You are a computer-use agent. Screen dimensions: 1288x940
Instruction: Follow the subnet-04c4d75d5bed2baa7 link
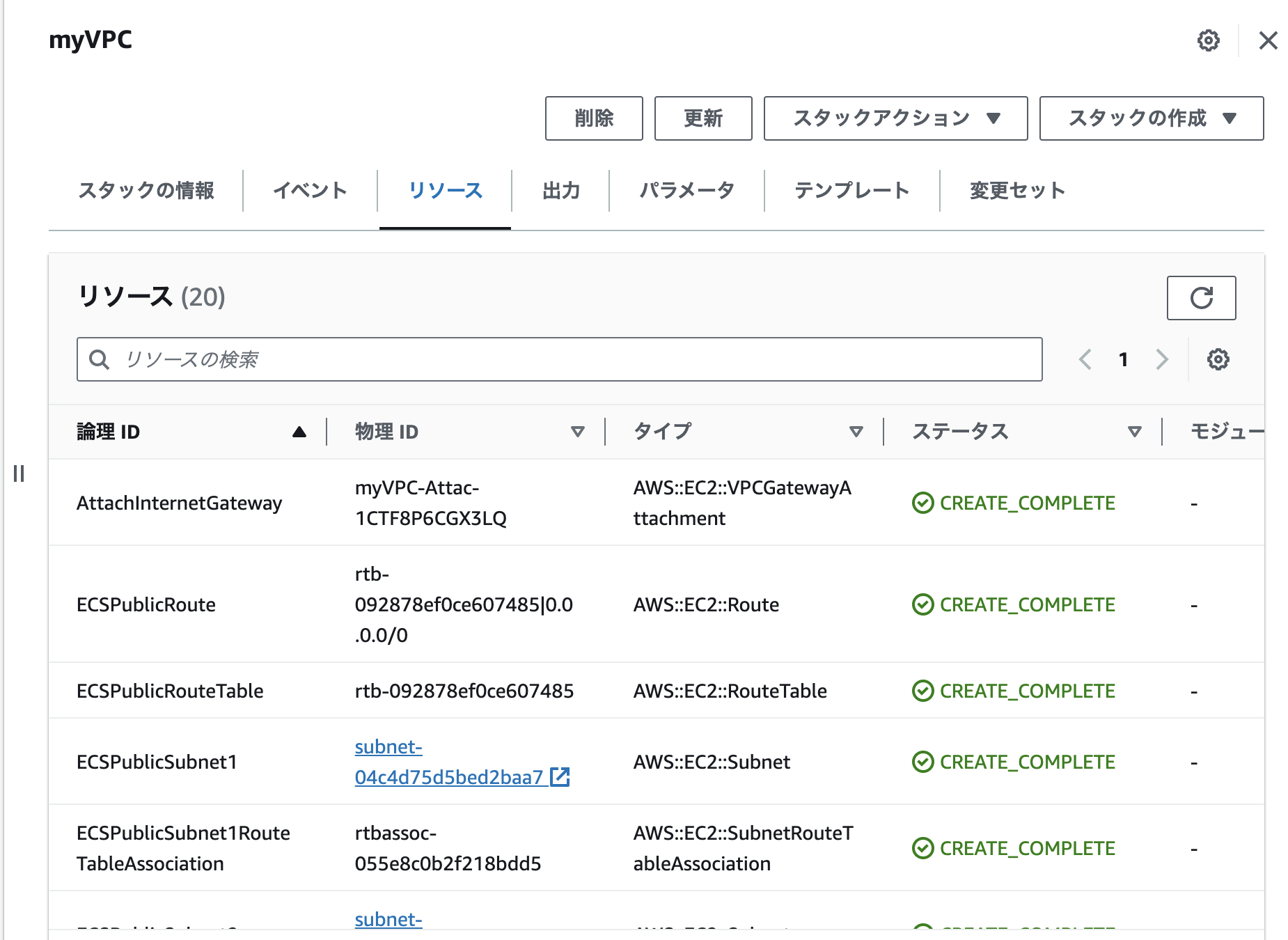tap(418, 762)
